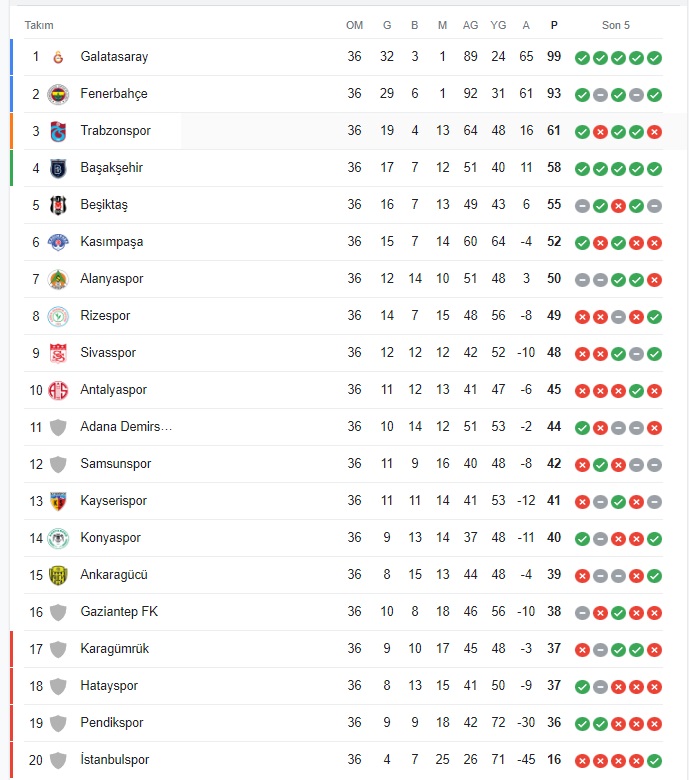Click the AG goals-scored column header

pyautogui.click(x=470, y=25)
